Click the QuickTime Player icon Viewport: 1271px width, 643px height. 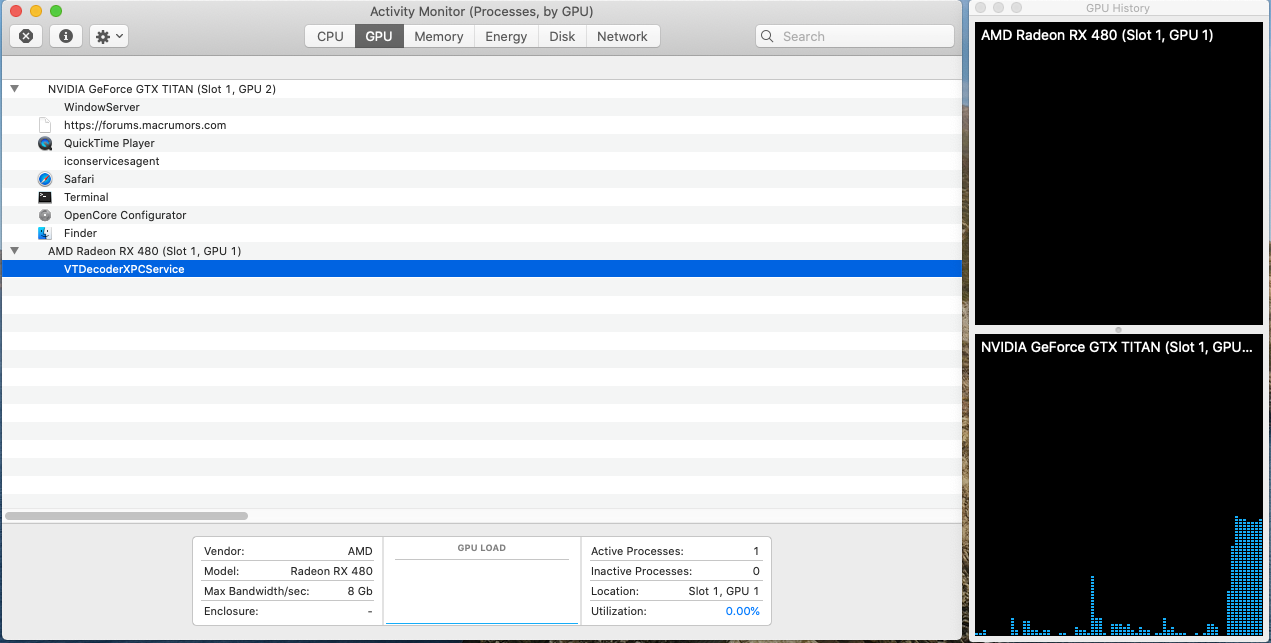(44, 143)
